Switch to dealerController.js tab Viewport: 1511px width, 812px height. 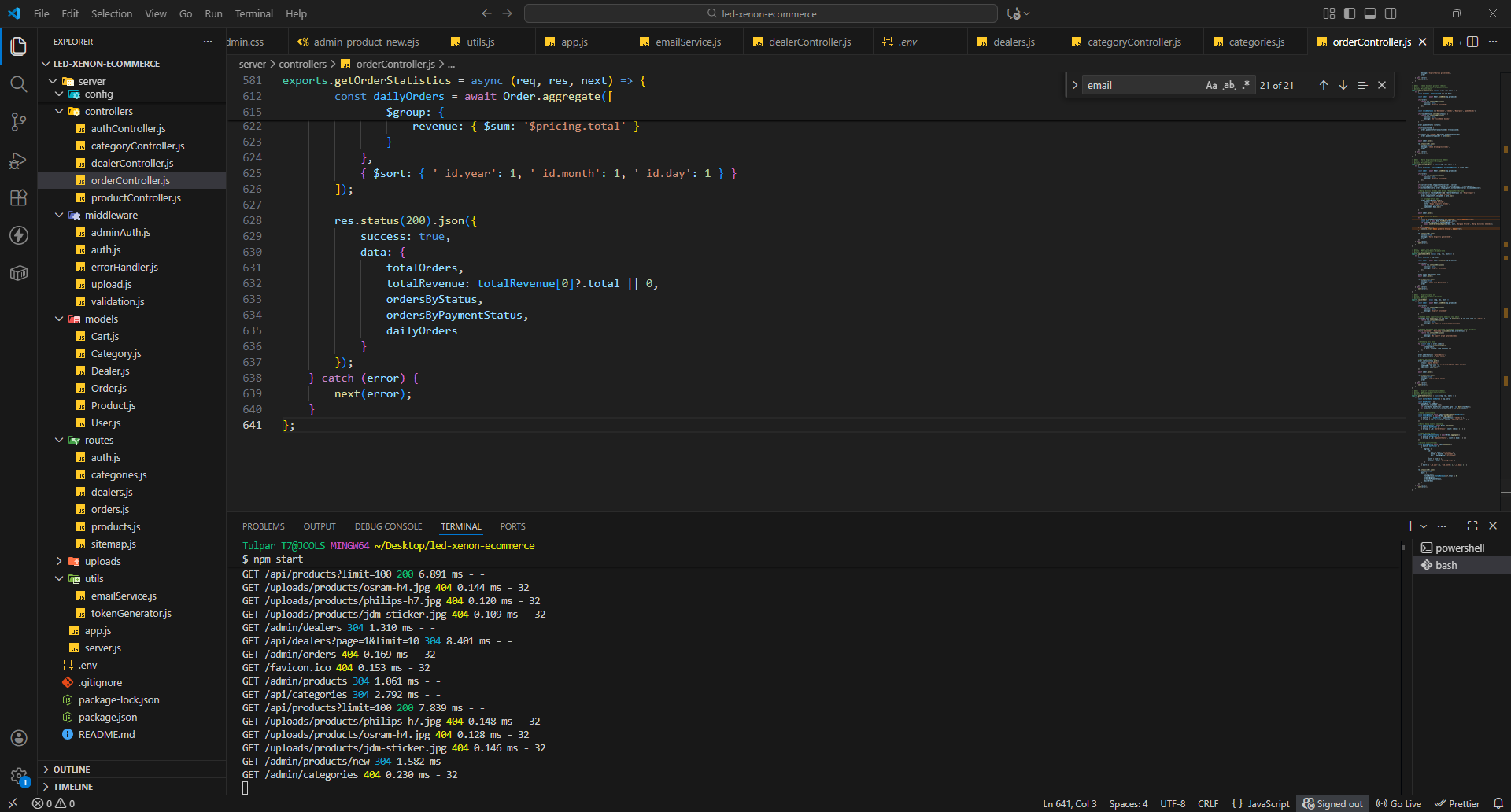tap(810, 42)
